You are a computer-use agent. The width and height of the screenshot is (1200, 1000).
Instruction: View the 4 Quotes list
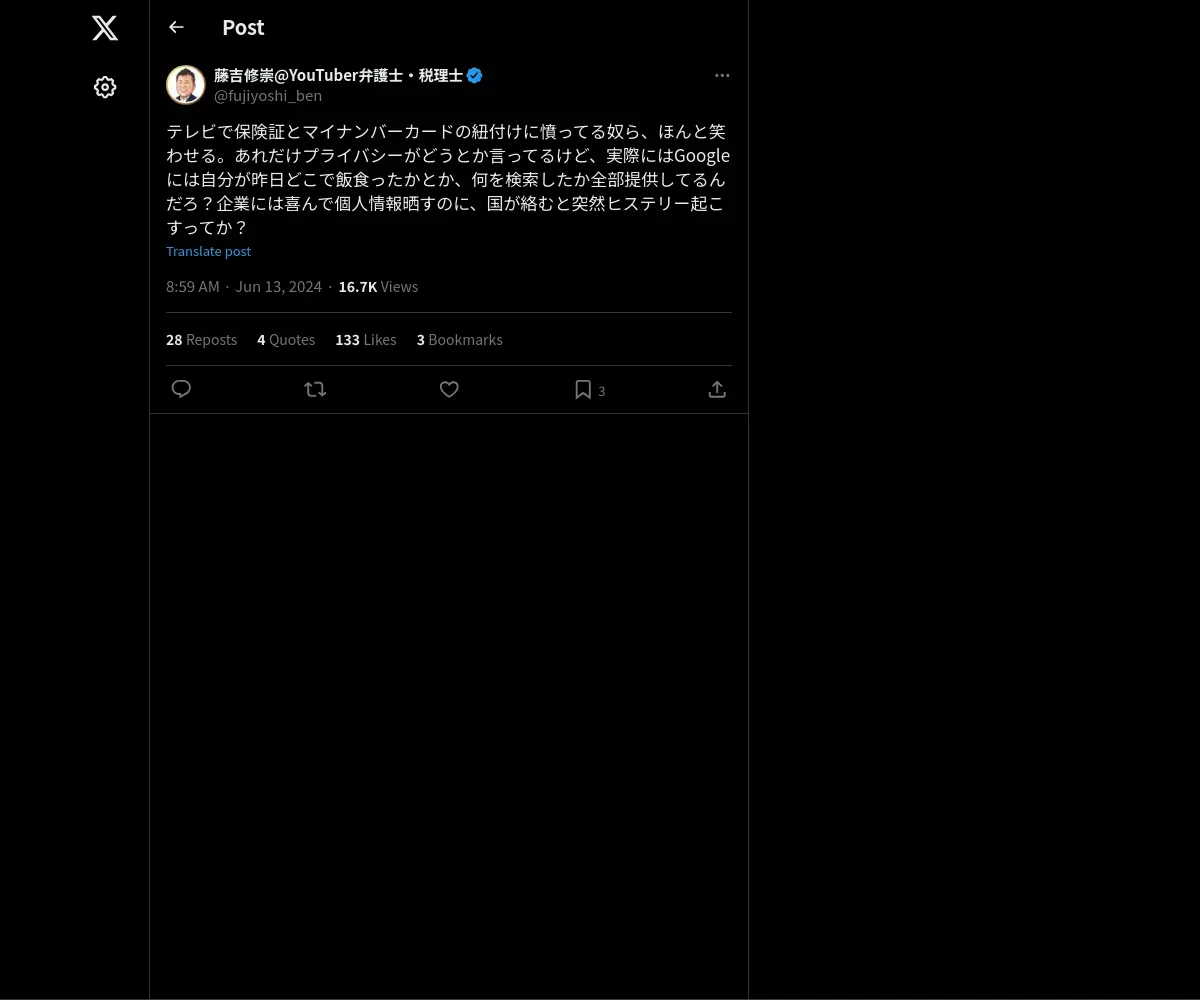point(286,340)
